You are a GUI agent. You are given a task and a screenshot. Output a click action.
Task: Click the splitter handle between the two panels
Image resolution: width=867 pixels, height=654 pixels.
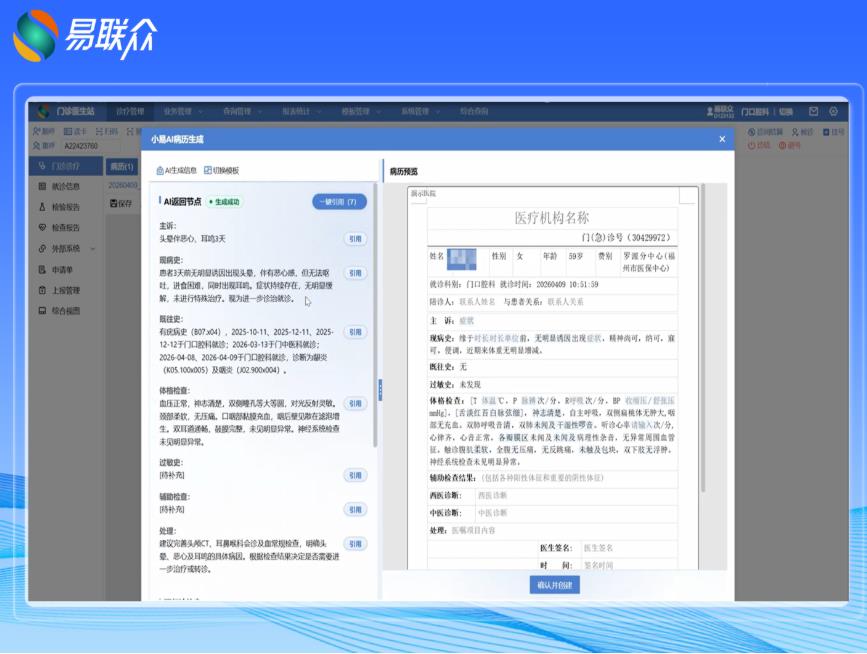point(380,390)
